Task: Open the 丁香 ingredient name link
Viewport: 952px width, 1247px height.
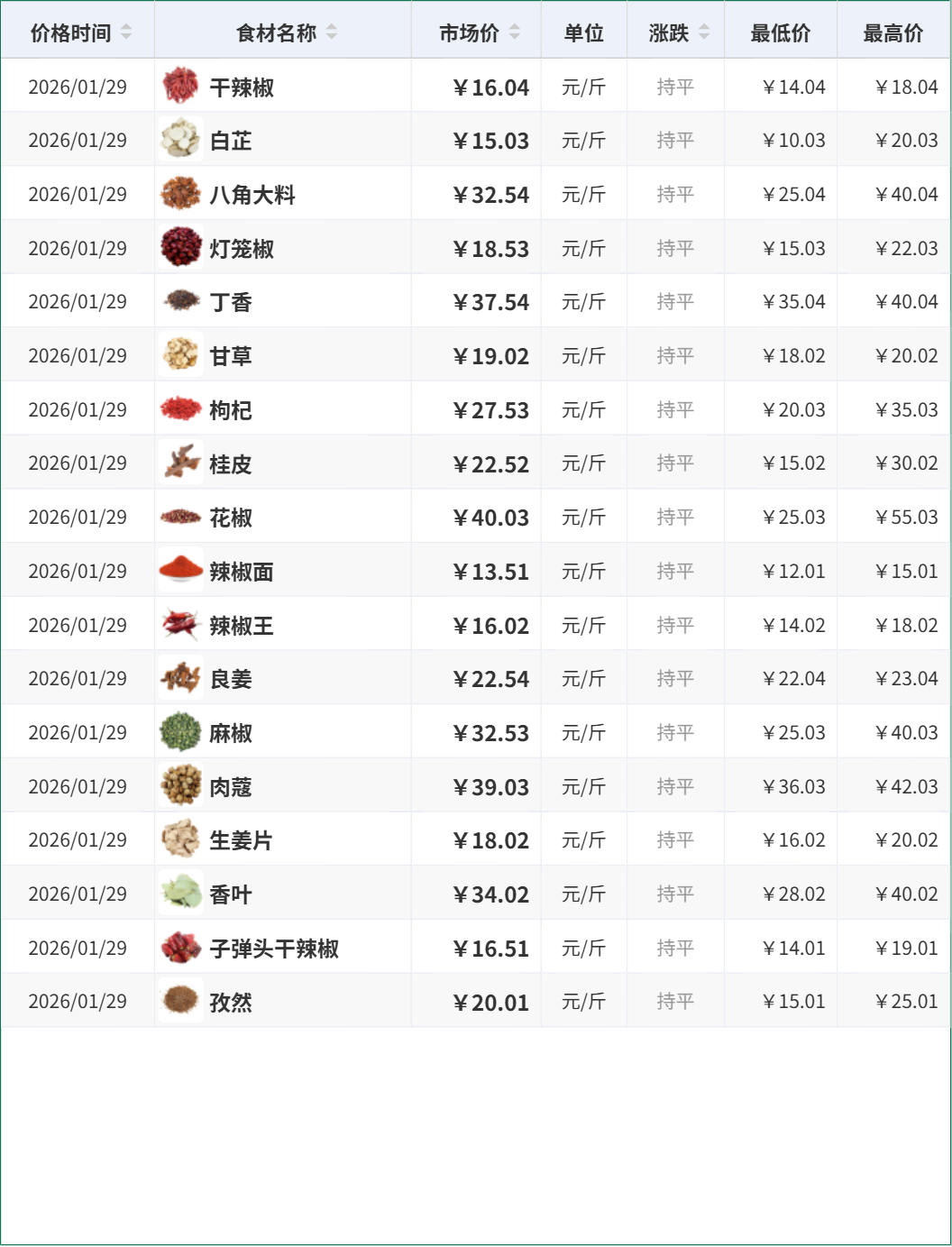Action: coord(231,302)
